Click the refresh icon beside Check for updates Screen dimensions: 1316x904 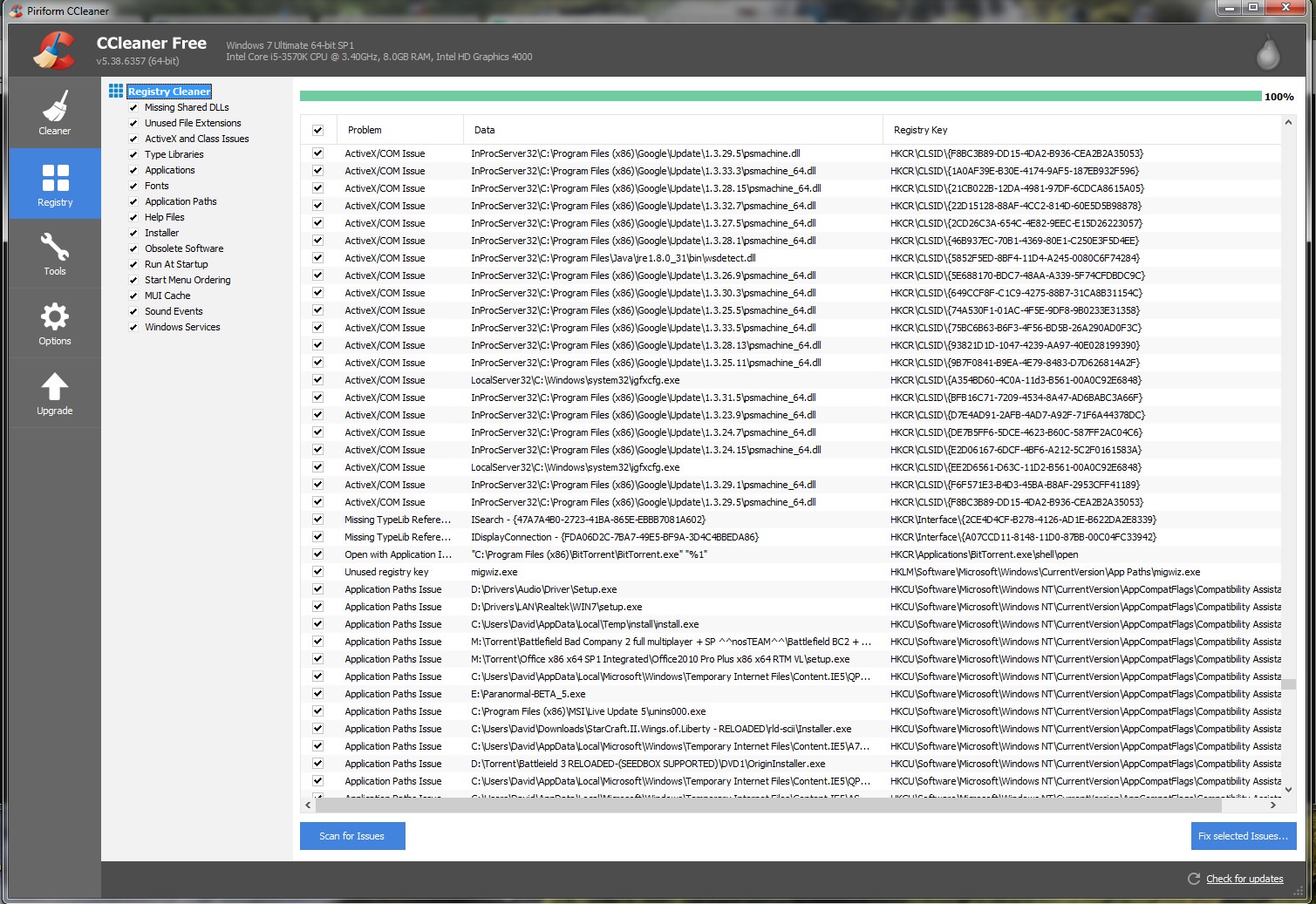coord(1193,879)
